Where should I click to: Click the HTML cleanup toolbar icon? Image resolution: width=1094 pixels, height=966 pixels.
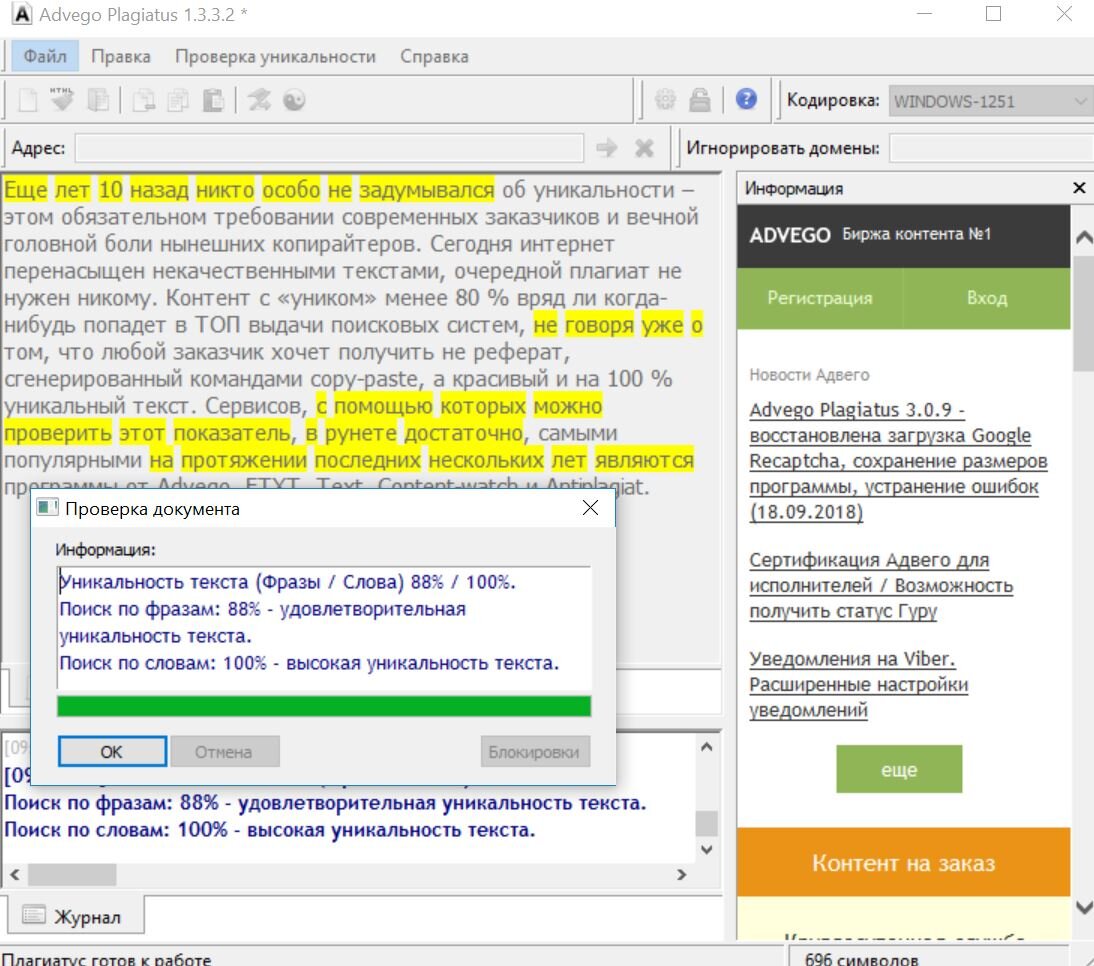tap(61, 100)
